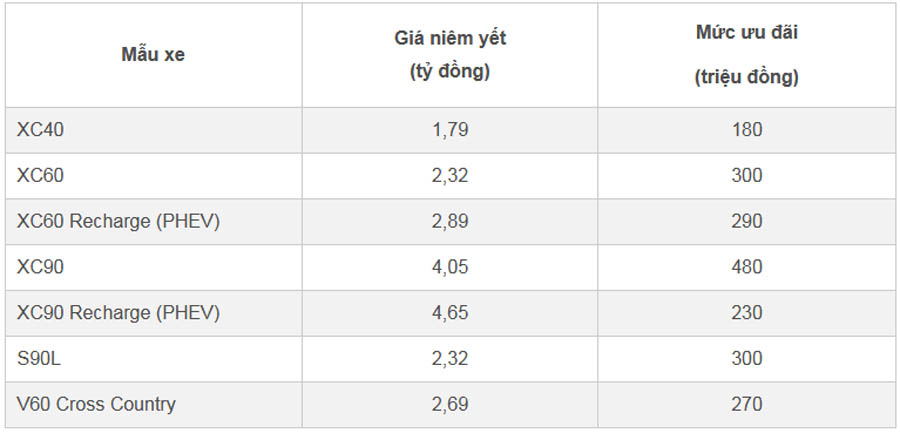Click the 'Mức ưu đãi' column header

pyautogui.click(x=747, y=55)
